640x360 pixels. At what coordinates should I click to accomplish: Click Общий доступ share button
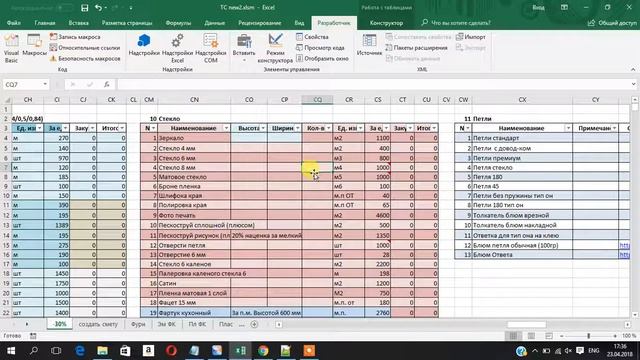[612, 23]
